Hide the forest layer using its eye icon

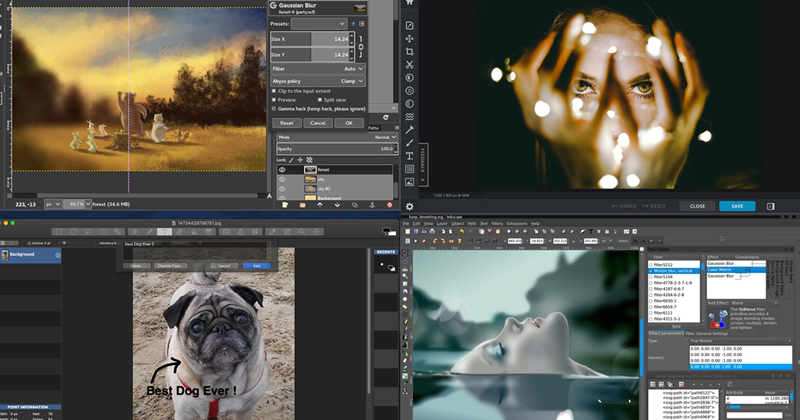coord(282,170)
